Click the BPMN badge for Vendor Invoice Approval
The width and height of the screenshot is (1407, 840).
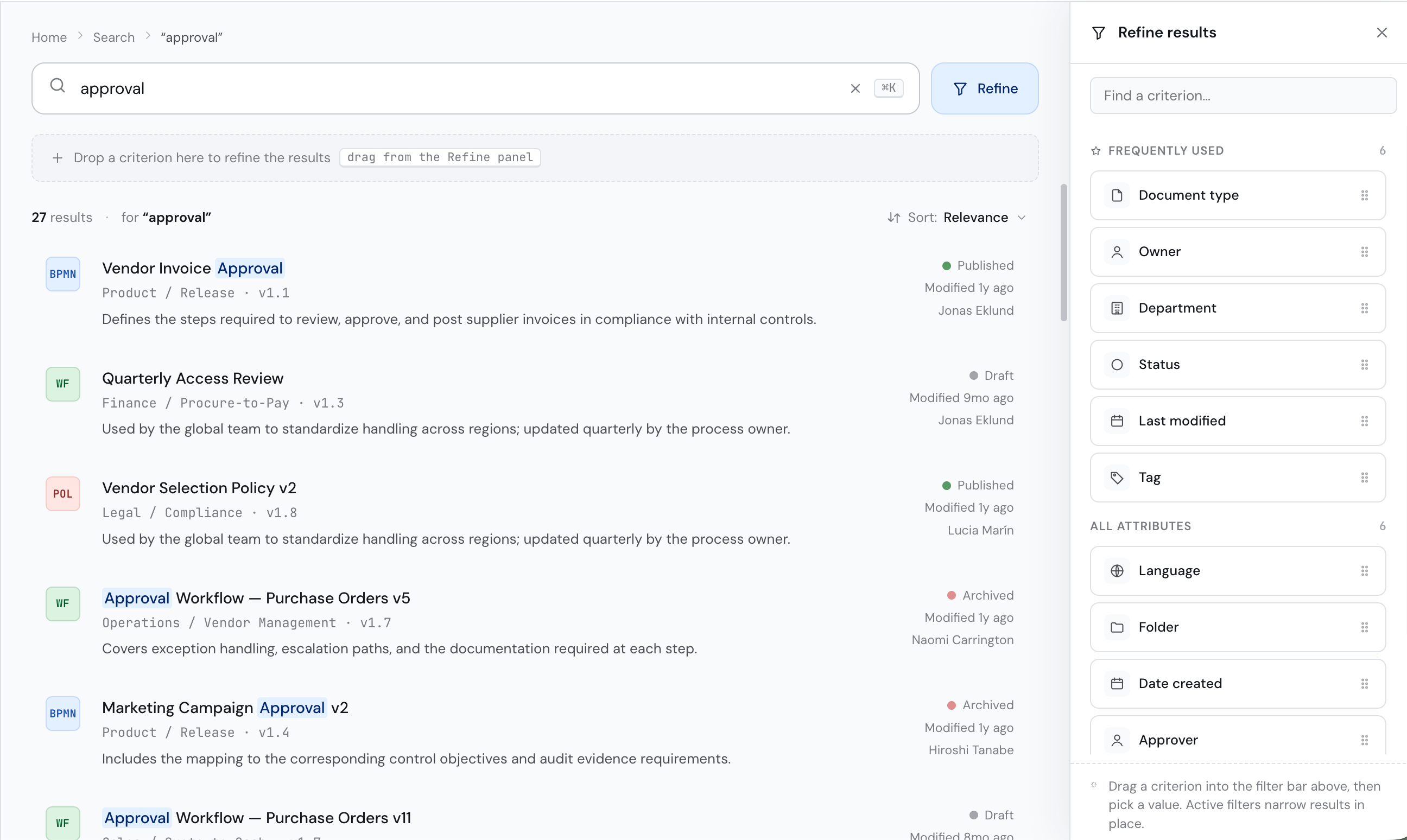[x=63, y=274]
